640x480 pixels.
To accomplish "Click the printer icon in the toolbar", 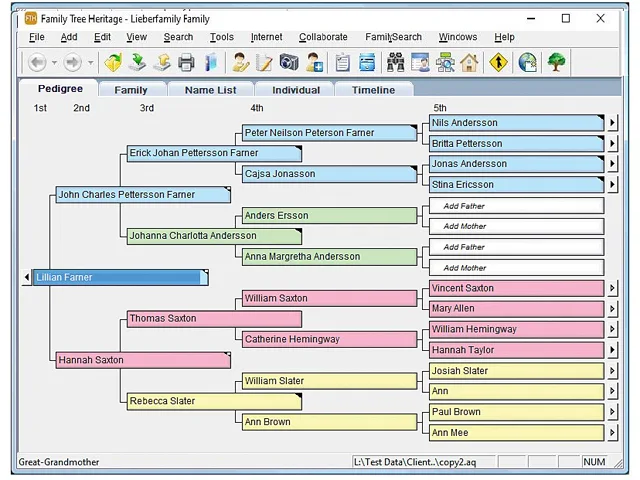I will (x=187, y=63).
